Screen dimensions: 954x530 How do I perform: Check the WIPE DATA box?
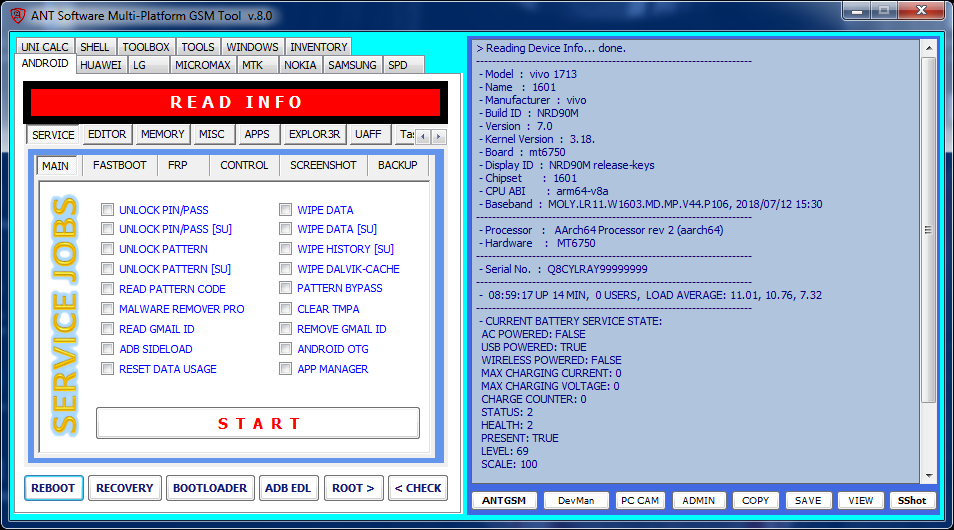[285, 210]
